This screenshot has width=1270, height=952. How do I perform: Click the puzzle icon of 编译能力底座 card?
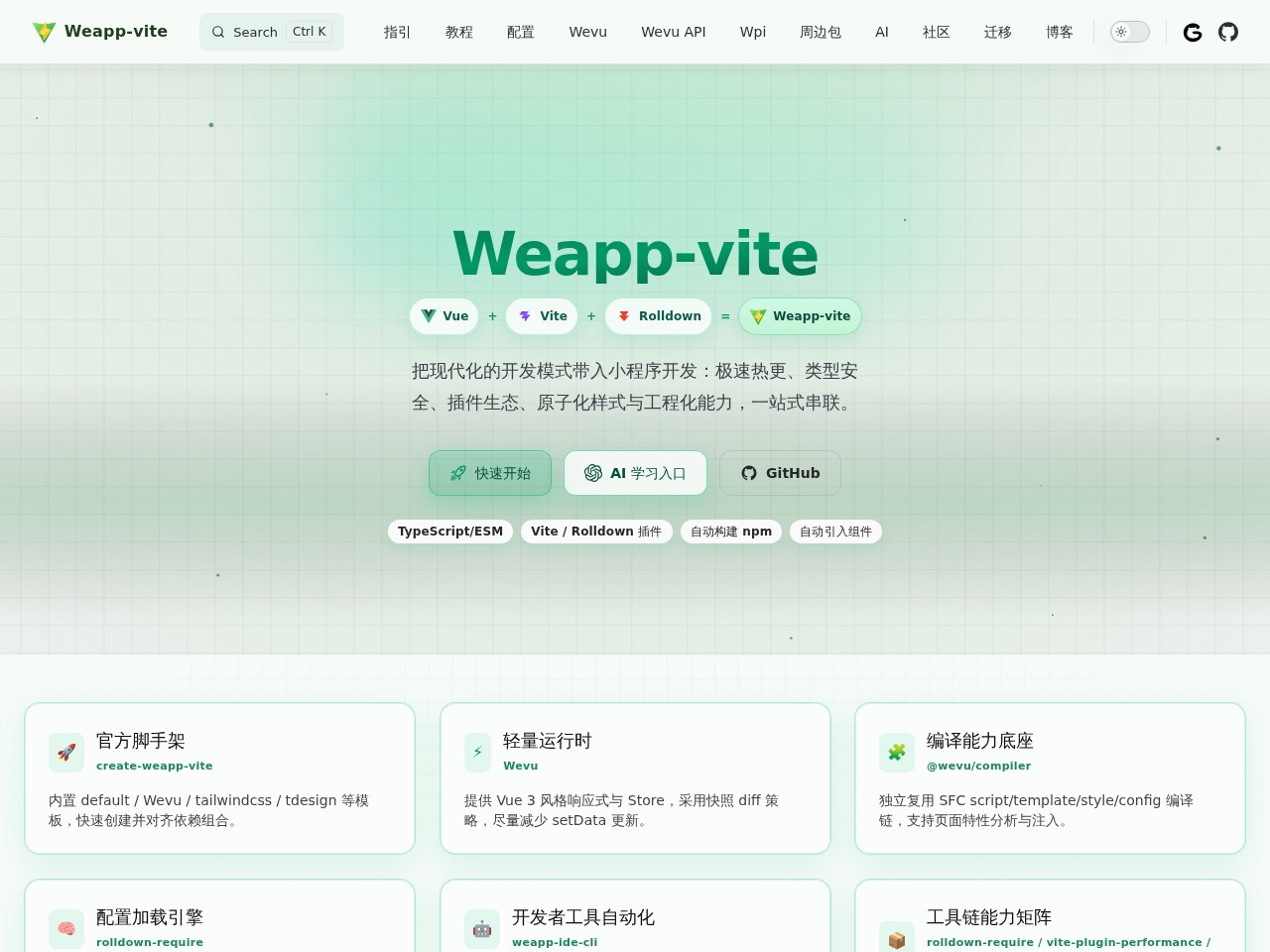[897, 753]
